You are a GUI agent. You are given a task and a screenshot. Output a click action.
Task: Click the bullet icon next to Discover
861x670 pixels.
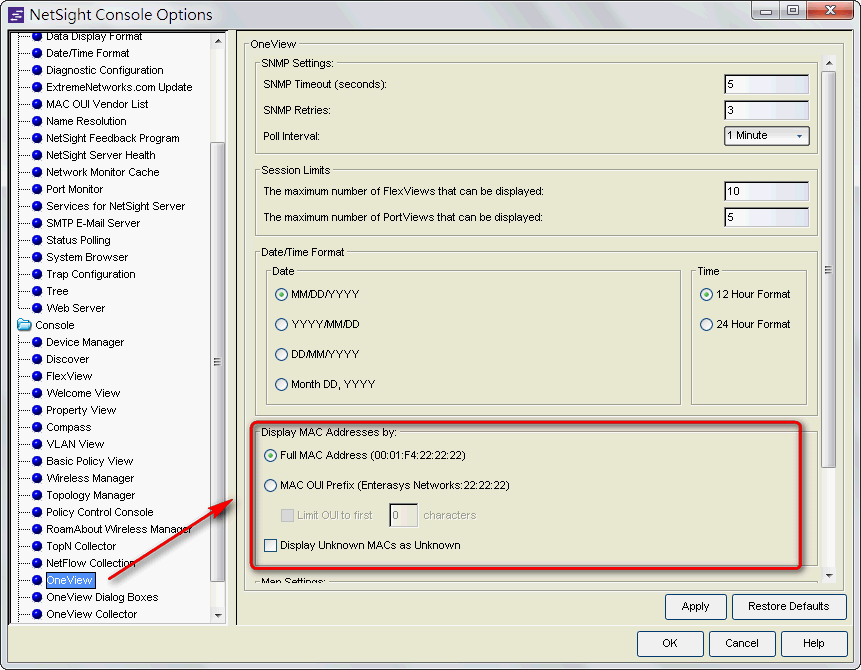37,360
